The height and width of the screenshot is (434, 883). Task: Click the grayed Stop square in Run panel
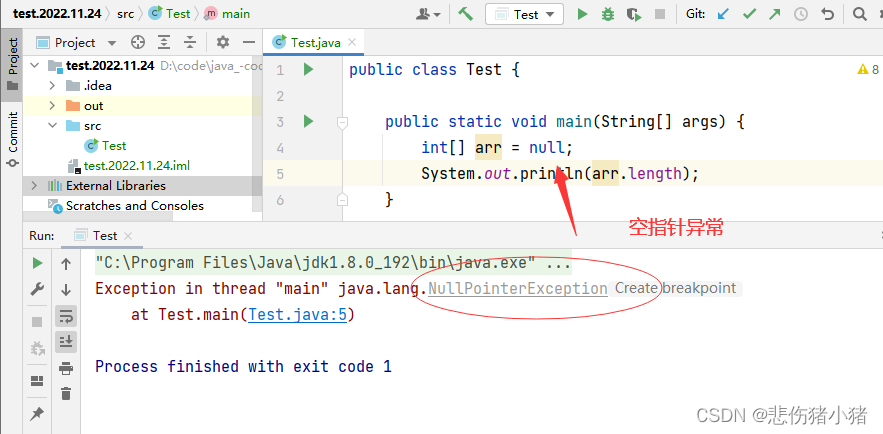37,322
